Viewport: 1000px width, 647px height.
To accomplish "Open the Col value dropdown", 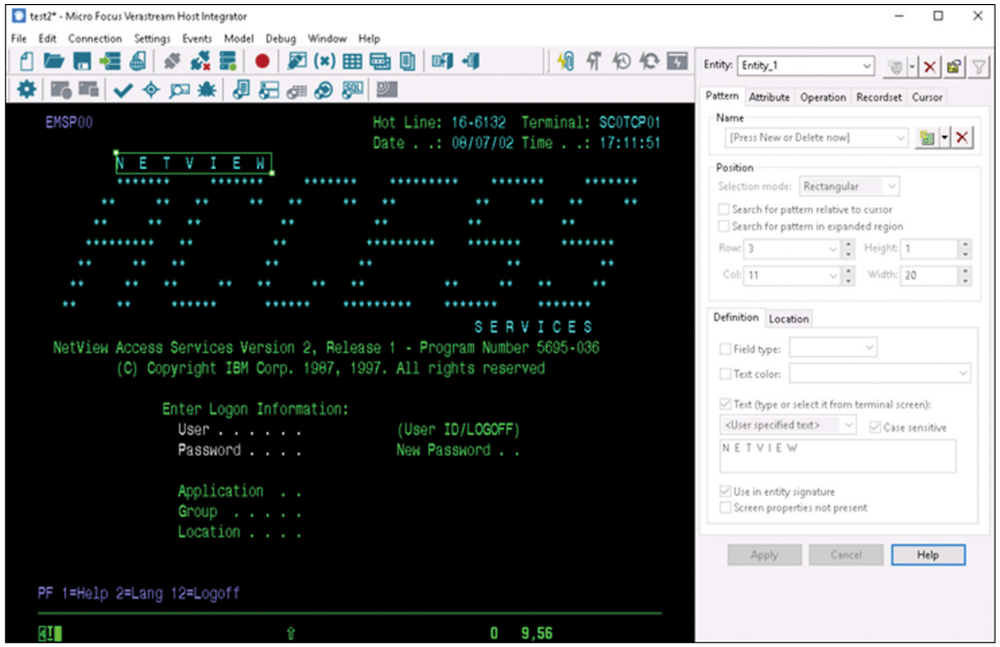I will [833, 276].
